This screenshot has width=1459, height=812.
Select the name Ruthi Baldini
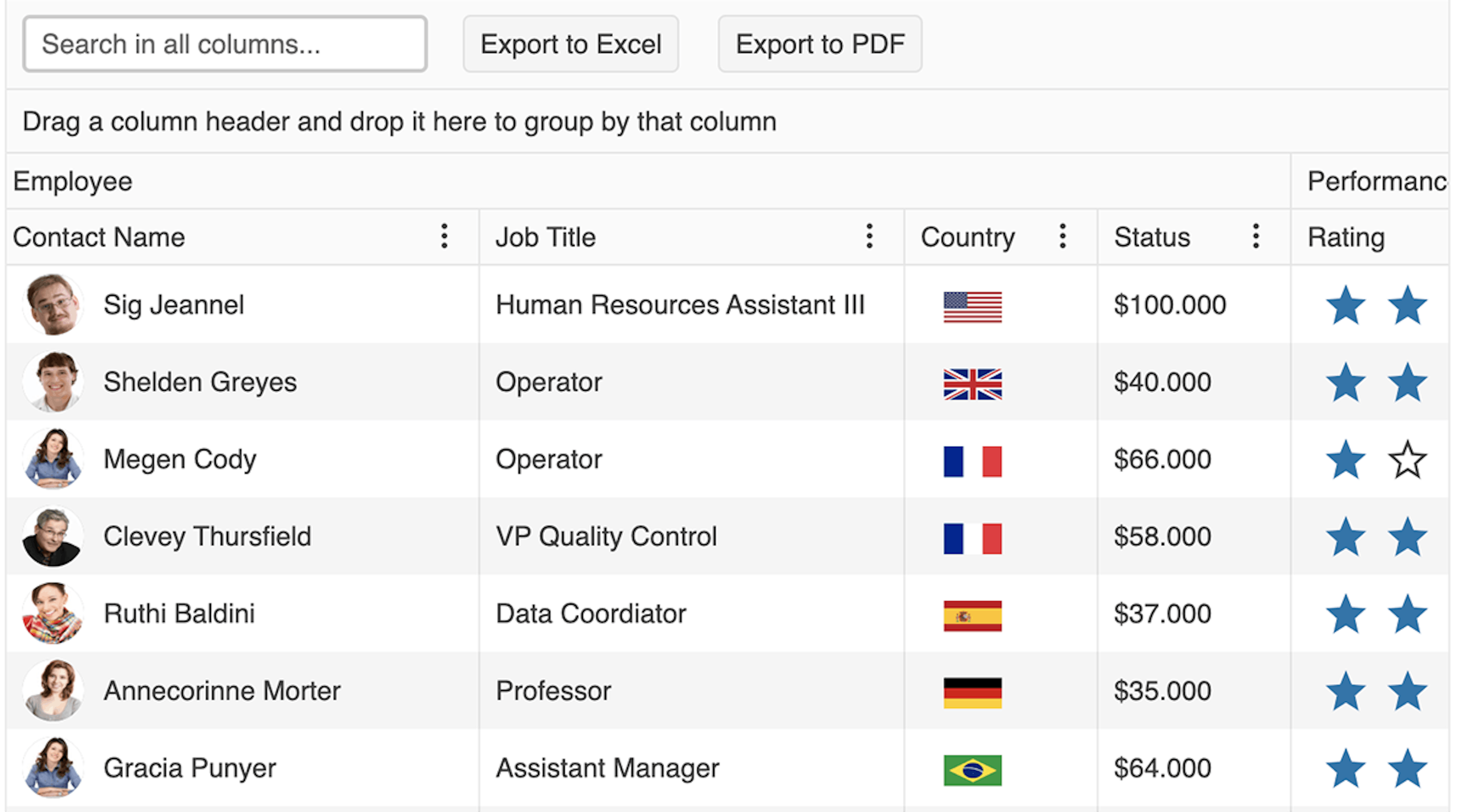[179, 613]
